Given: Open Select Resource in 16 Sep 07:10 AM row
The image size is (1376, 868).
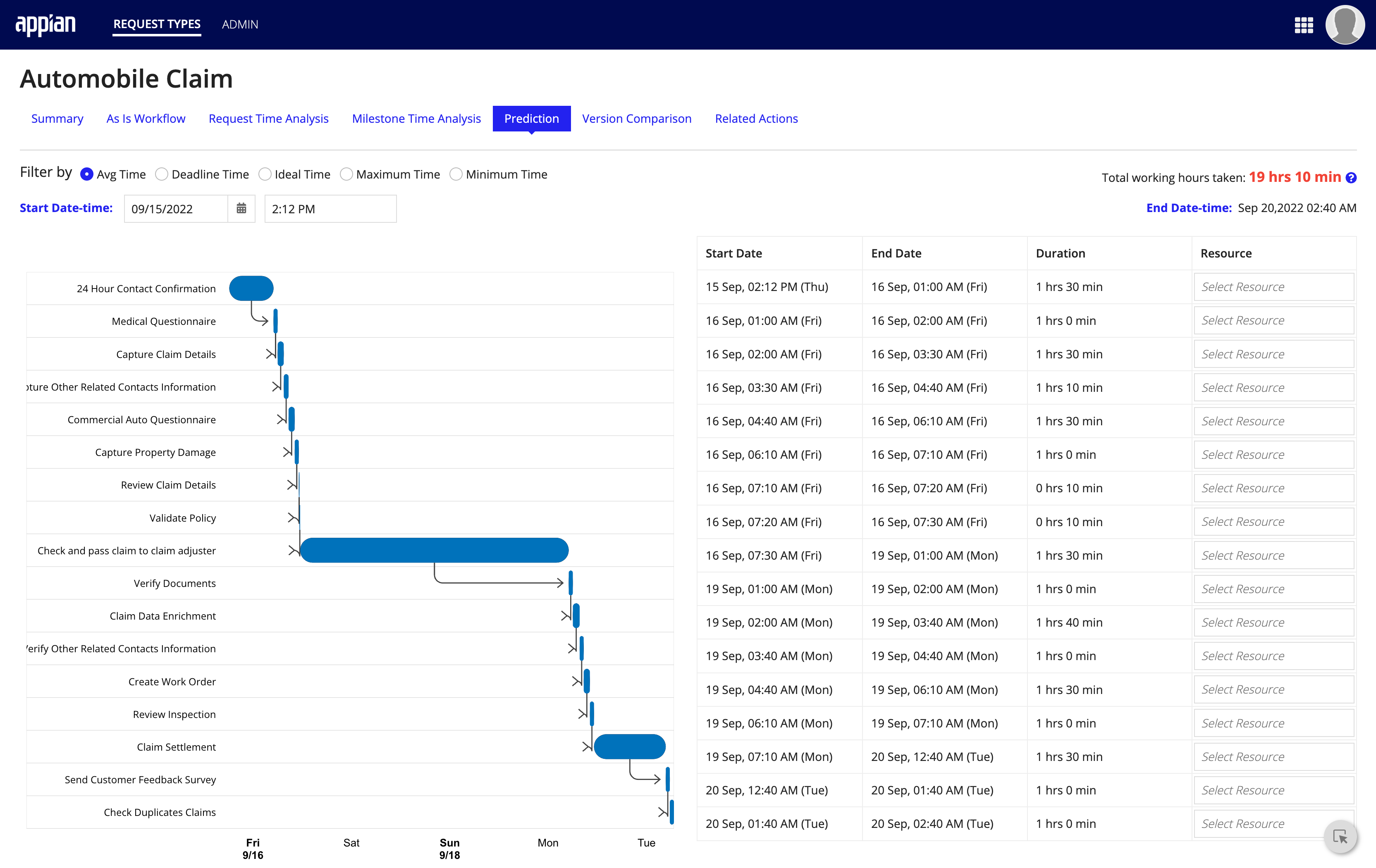Looking at the screenshot, I should pos(1274,488).
